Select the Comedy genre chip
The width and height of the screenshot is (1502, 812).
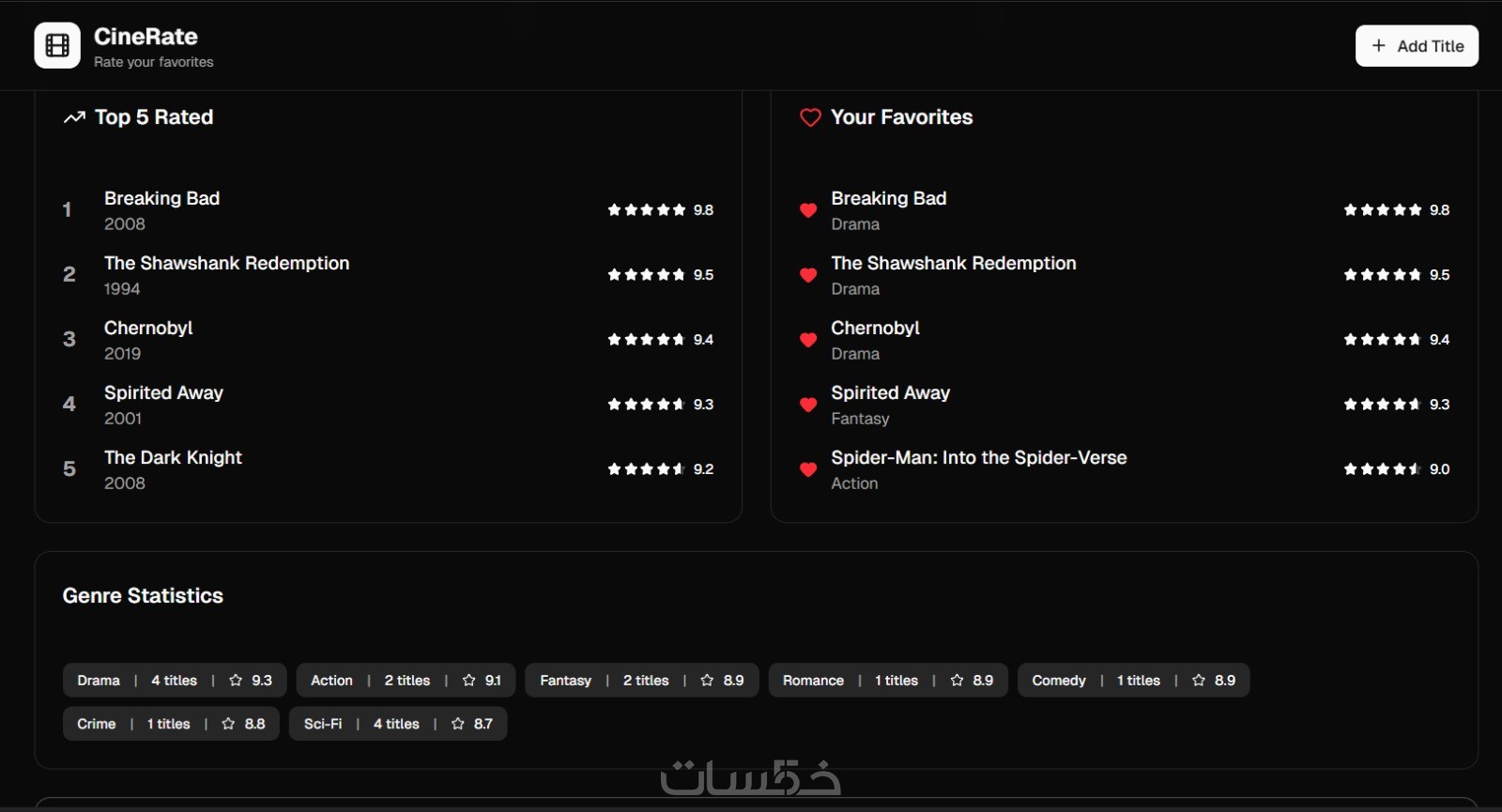1134,681
